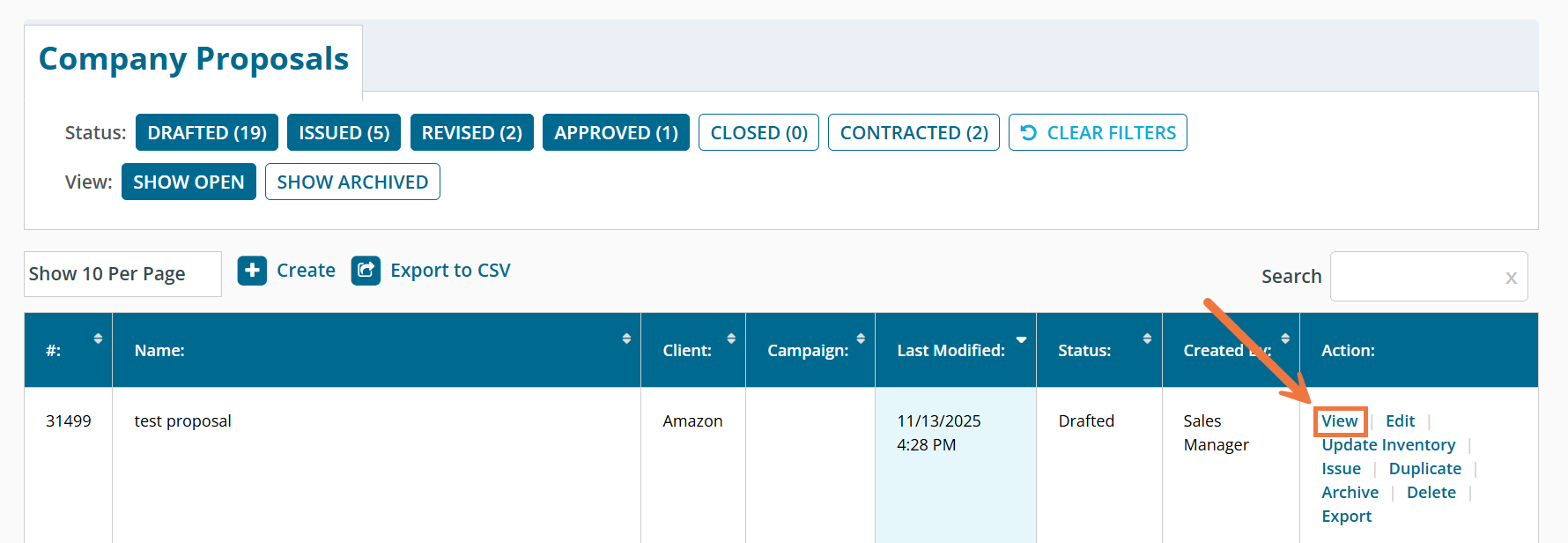The height and width of the screenshot is (543, 1568).
Task: Select the Show Open view
Action: pos(189,182)
